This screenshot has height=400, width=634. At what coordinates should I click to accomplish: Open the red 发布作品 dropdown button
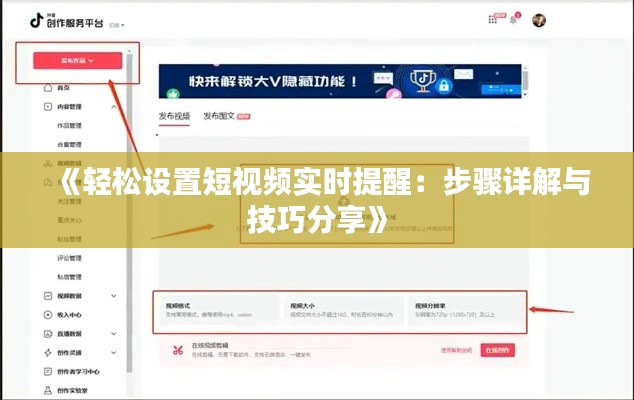[78, 60]
